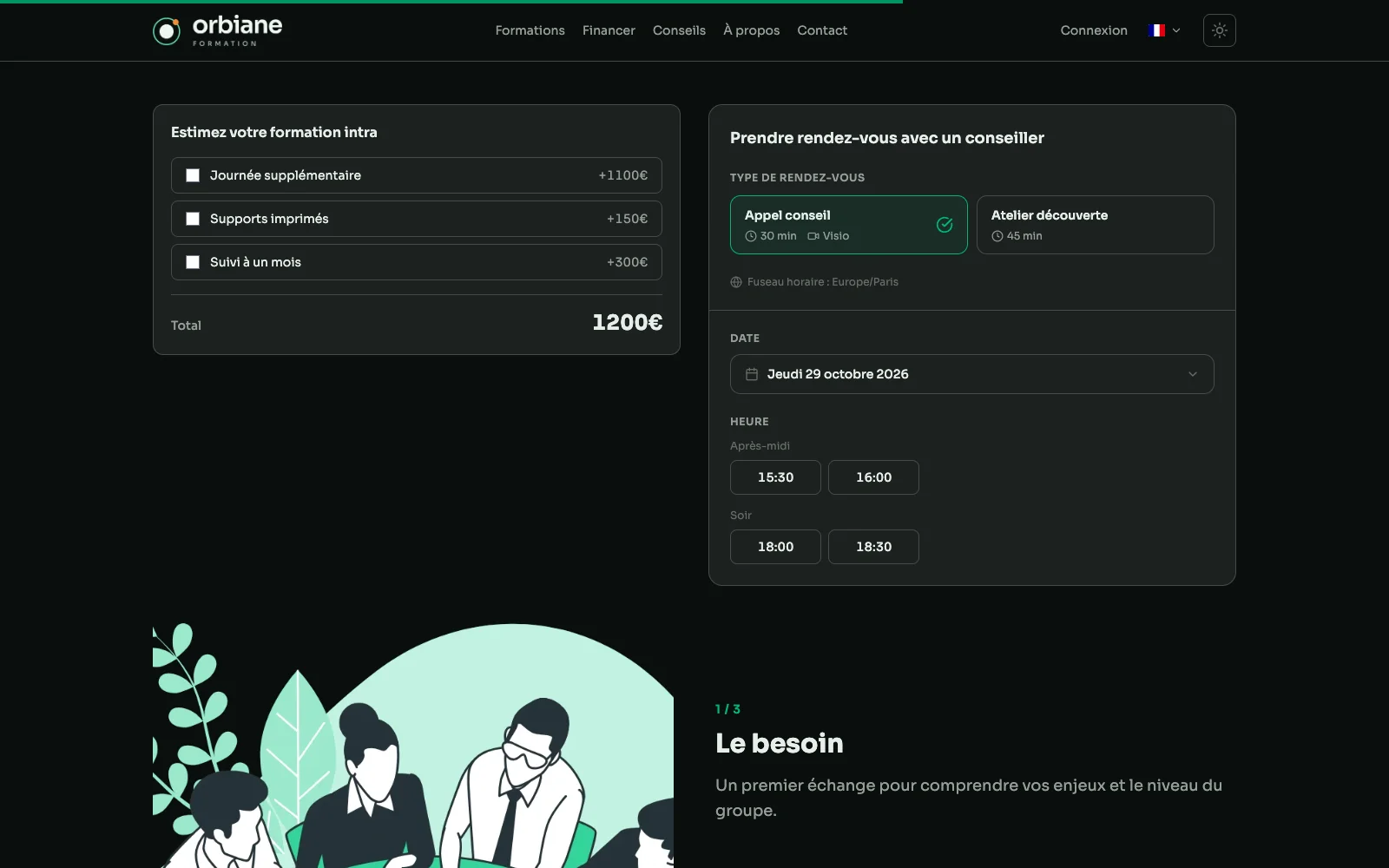Click the clock icon next to 30 min
1389x868 pixels.
[x=751, y=236]
